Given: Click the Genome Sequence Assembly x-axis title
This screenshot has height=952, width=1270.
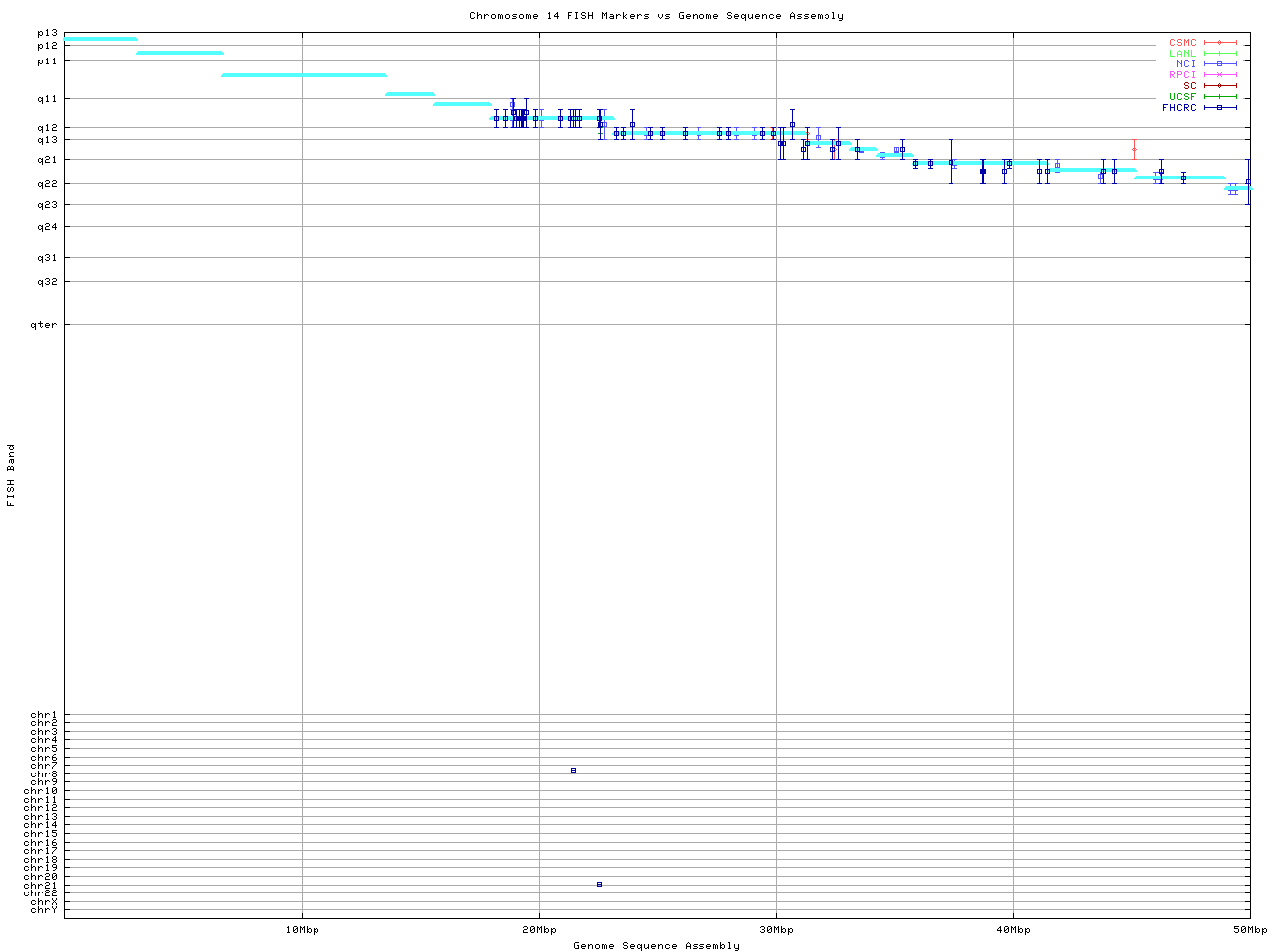Looking at the screenshot, I should [x=656, y=946].
